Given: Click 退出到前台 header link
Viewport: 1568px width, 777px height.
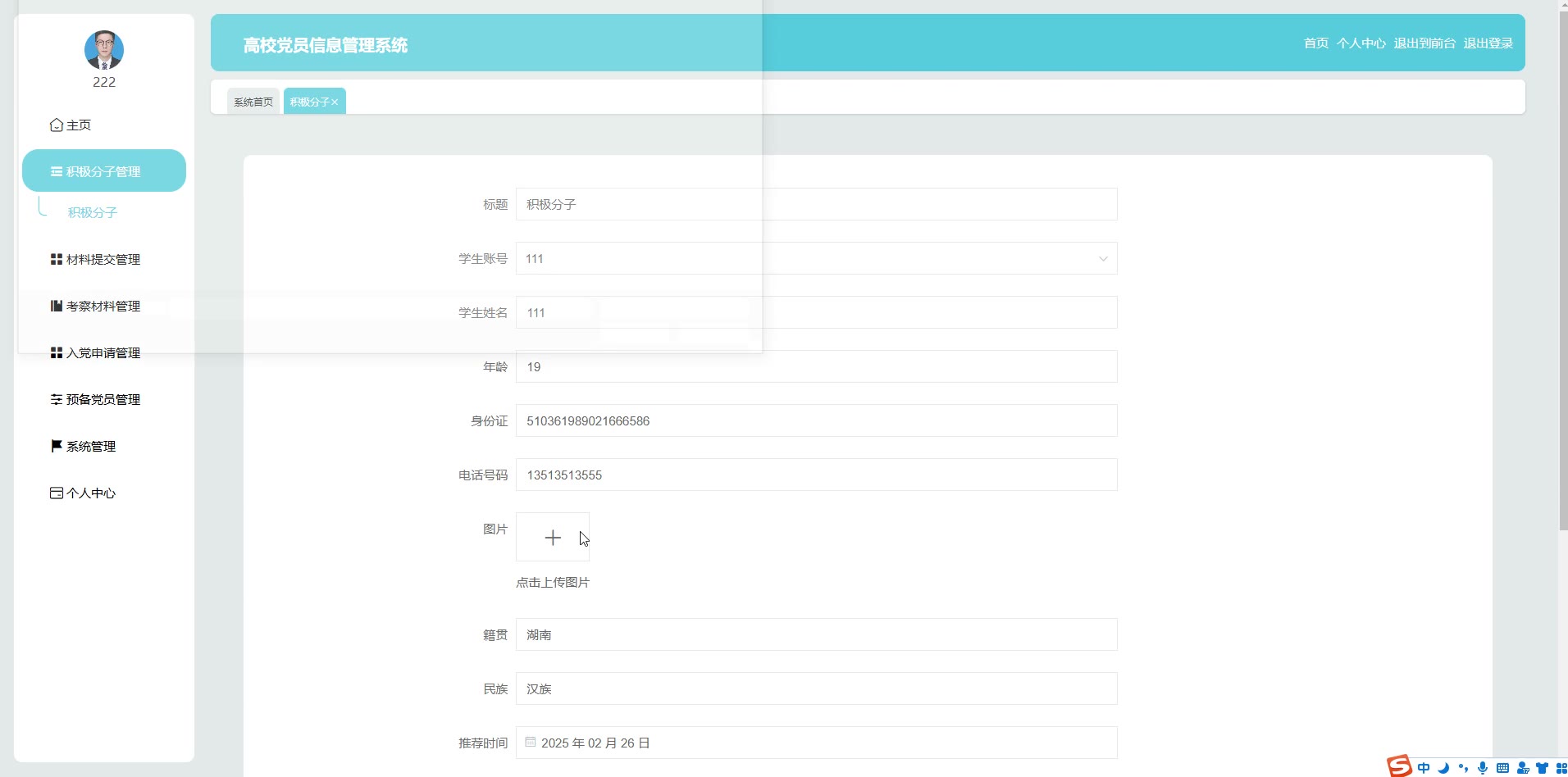Looking at the screenshot, I should [x=1424, y=43].
